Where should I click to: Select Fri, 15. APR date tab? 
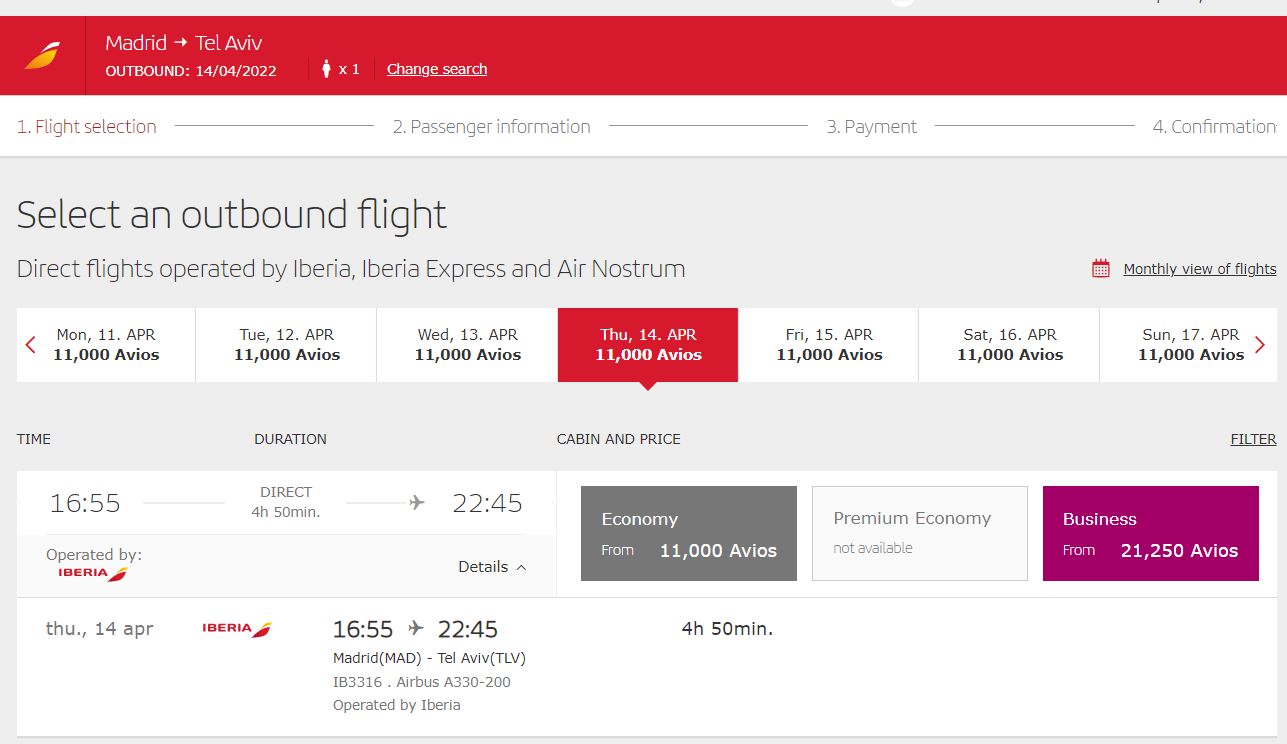point(829,345)
